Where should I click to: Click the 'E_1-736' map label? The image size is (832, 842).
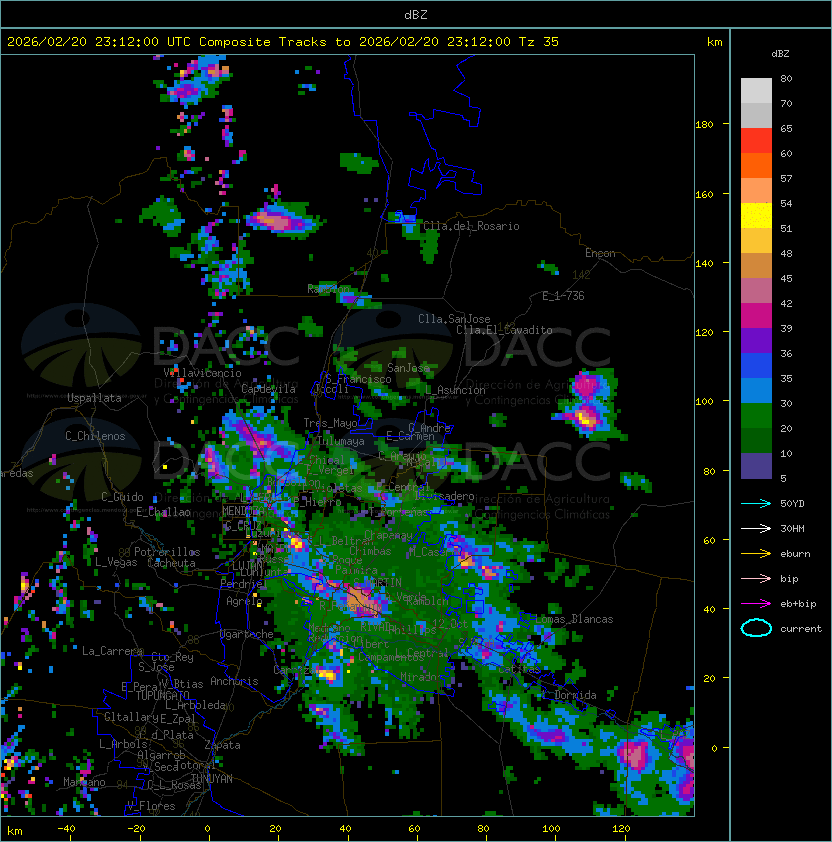pos(563,296)
